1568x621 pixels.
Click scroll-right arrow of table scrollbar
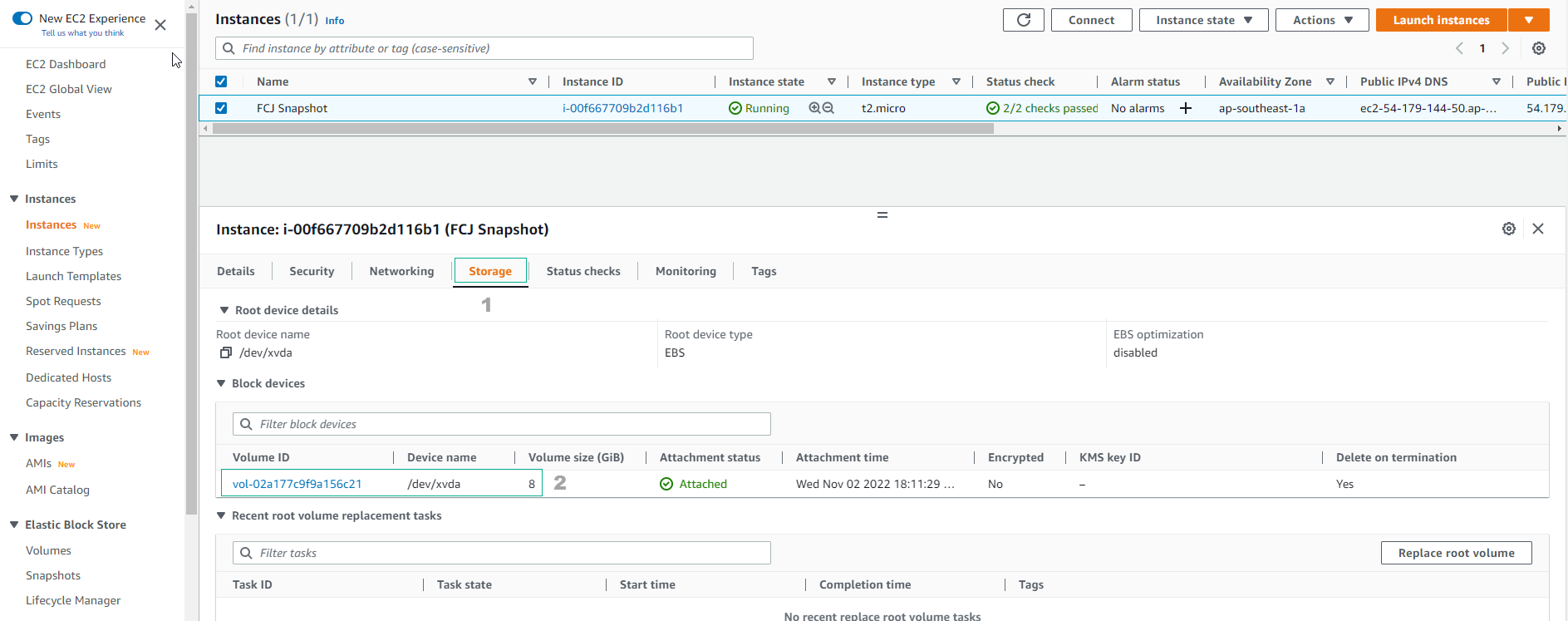(x=1559, y=129)
